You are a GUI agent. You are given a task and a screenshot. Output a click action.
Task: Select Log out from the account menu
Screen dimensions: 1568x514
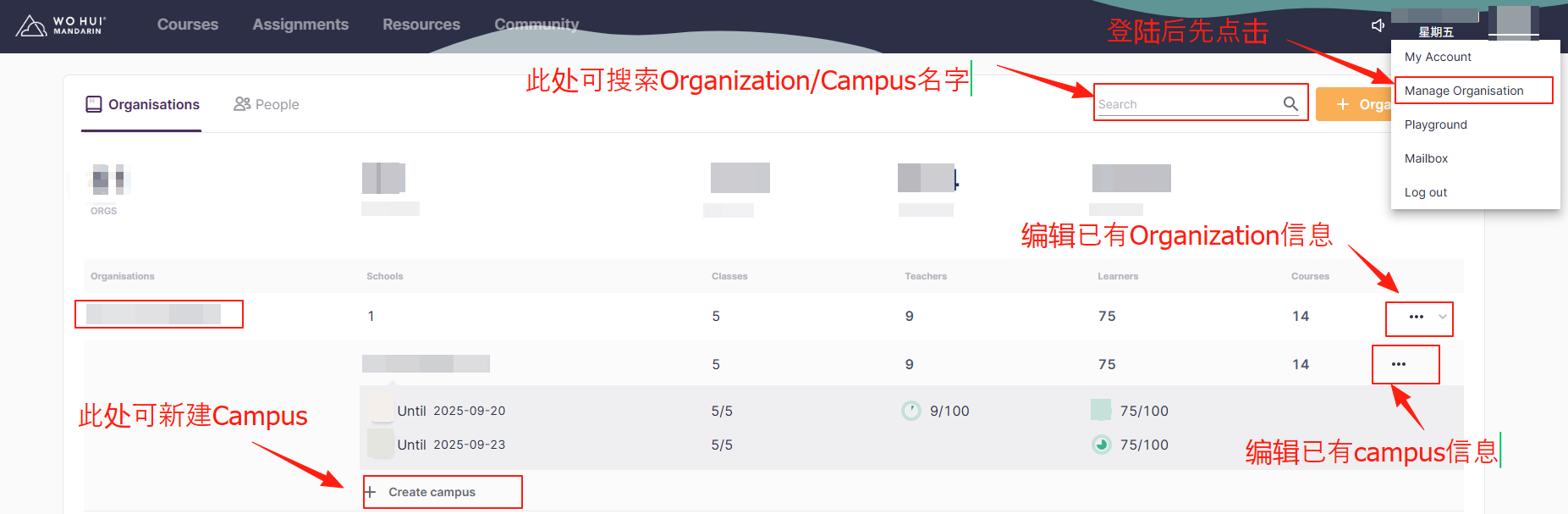point(1426,192)
